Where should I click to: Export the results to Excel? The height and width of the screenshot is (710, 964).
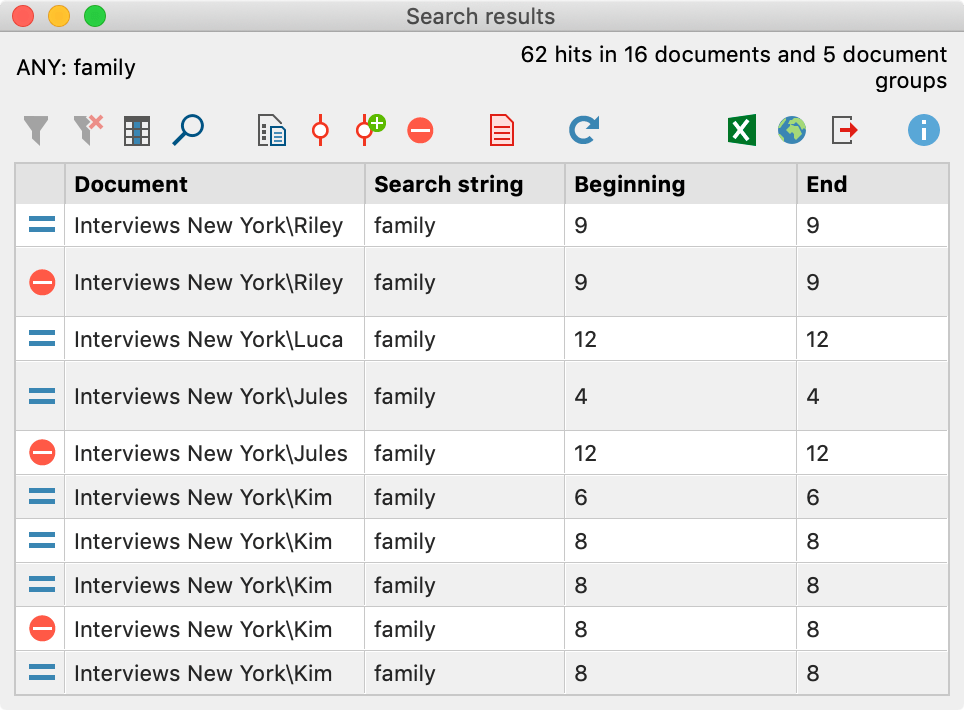(x=741, y=130)
